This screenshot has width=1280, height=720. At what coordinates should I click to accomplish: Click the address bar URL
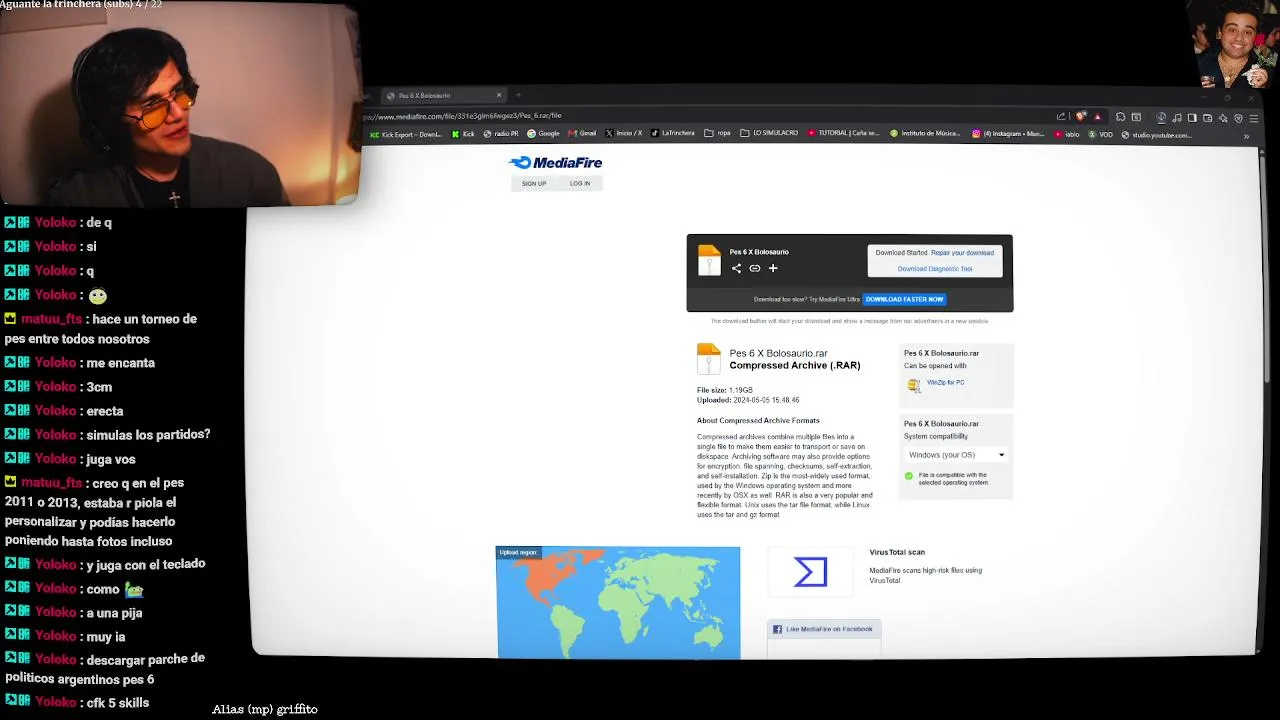pos(462,116)
